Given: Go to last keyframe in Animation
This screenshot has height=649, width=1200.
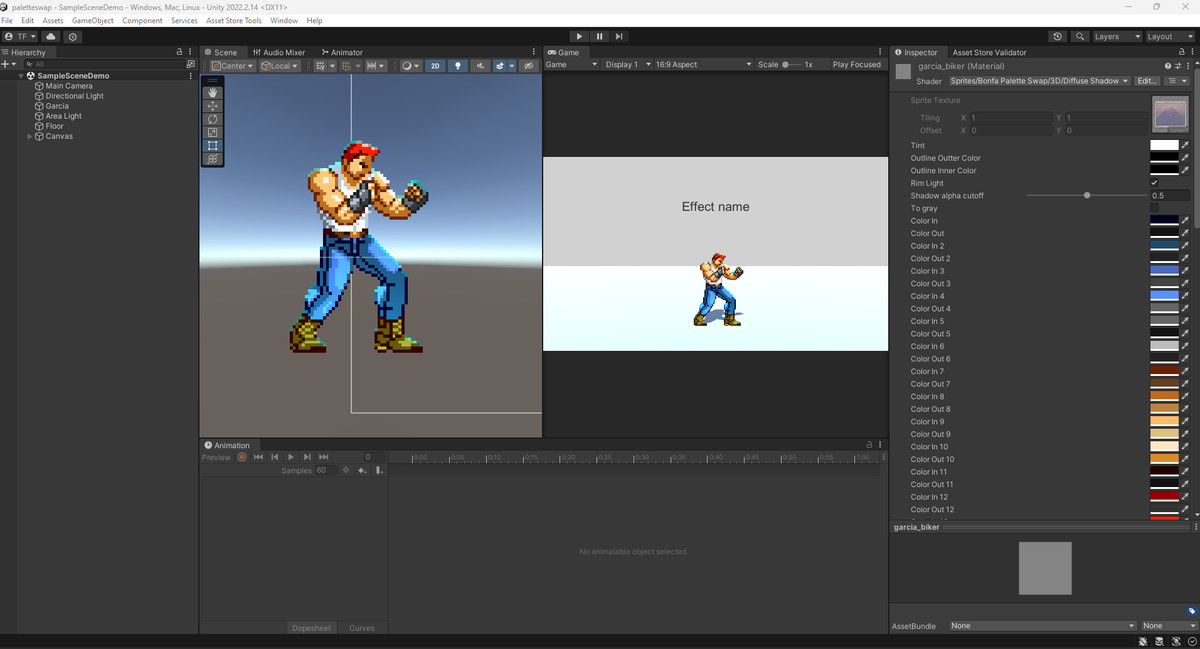Looking at the screenshot, I should point(324,457).
